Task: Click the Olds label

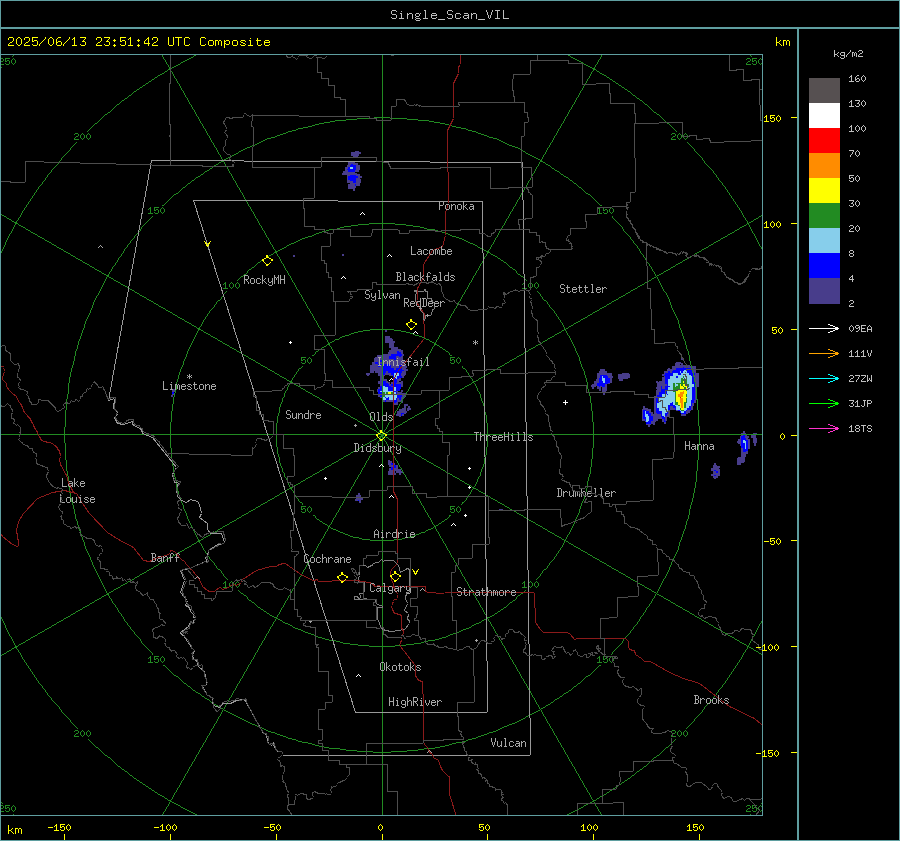Action: [381, 417]
